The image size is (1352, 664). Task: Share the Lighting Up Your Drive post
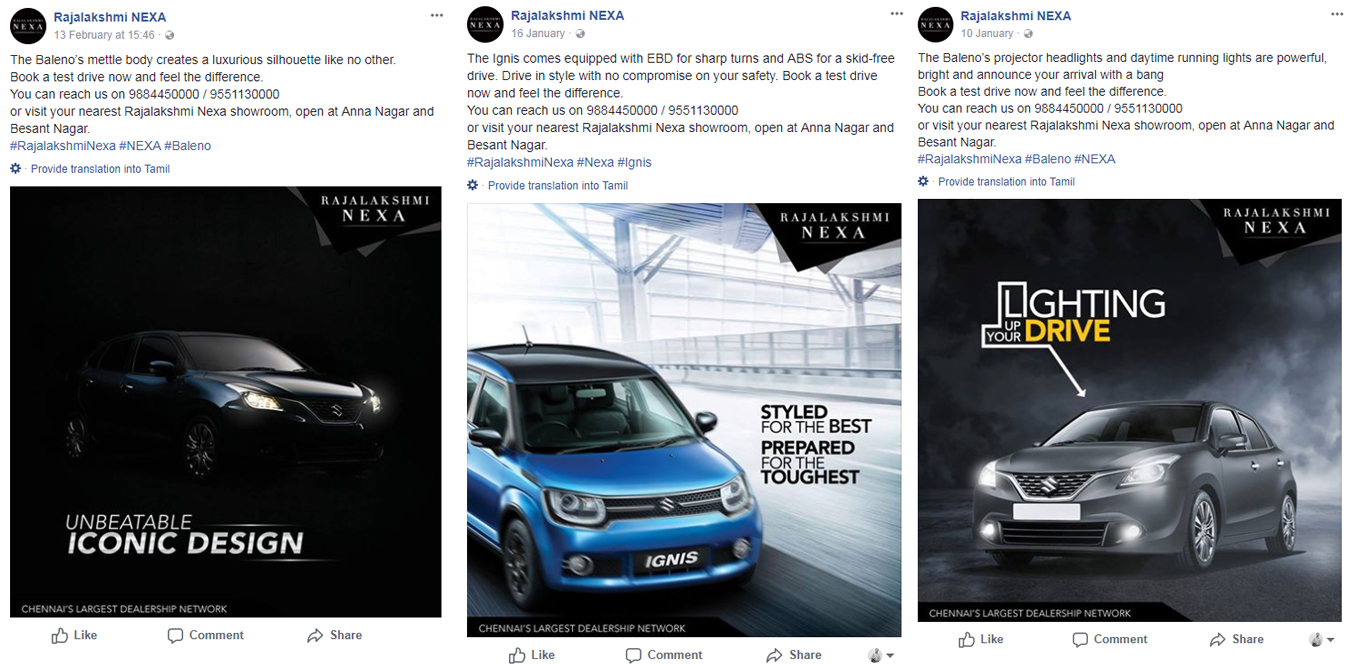(x=1236, y=639)
